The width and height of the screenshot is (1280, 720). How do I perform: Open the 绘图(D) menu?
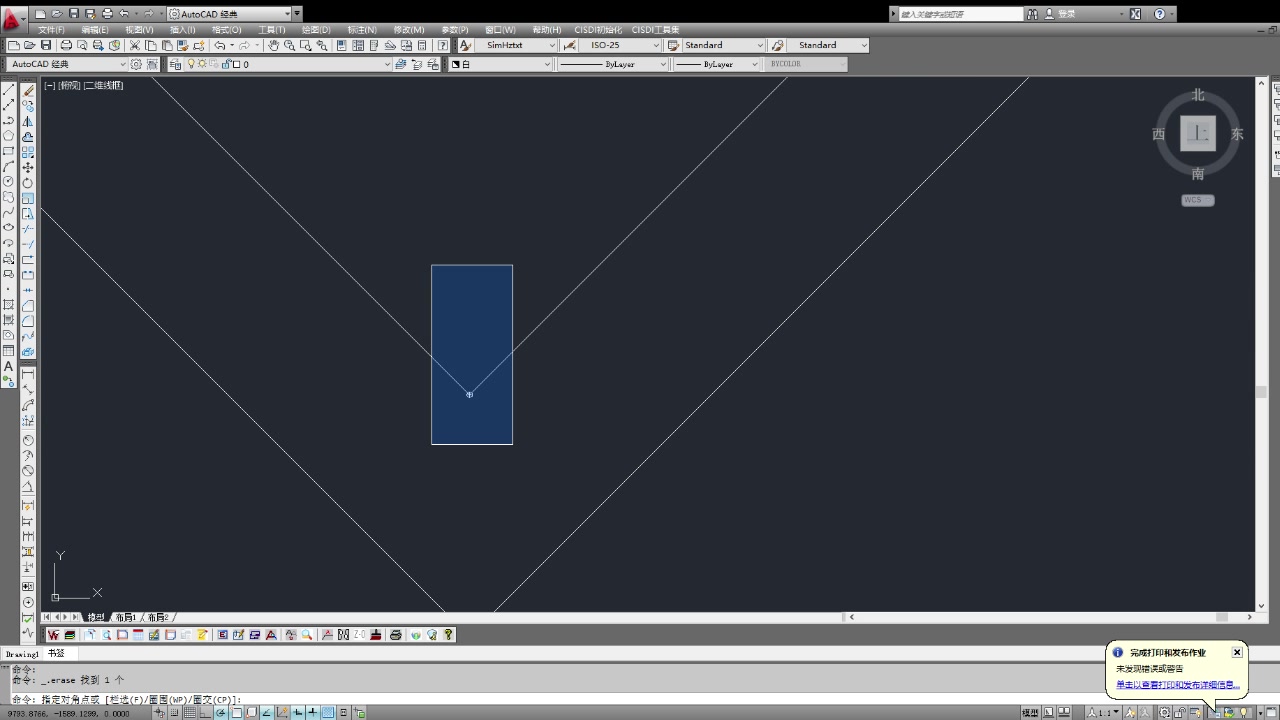(316, 30)
